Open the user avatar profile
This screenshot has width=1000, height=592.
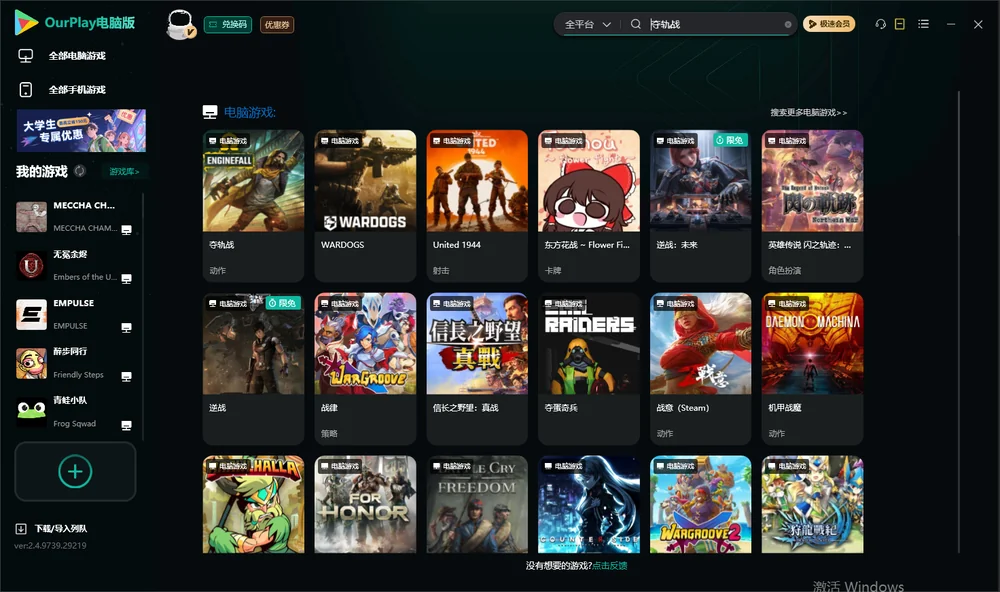[180, 24]
